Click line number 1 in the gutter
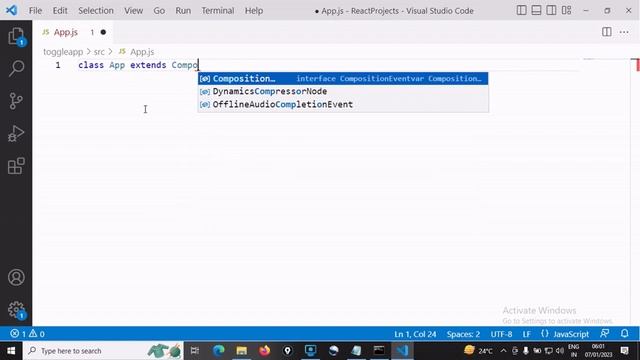 (x=58, y=65)
